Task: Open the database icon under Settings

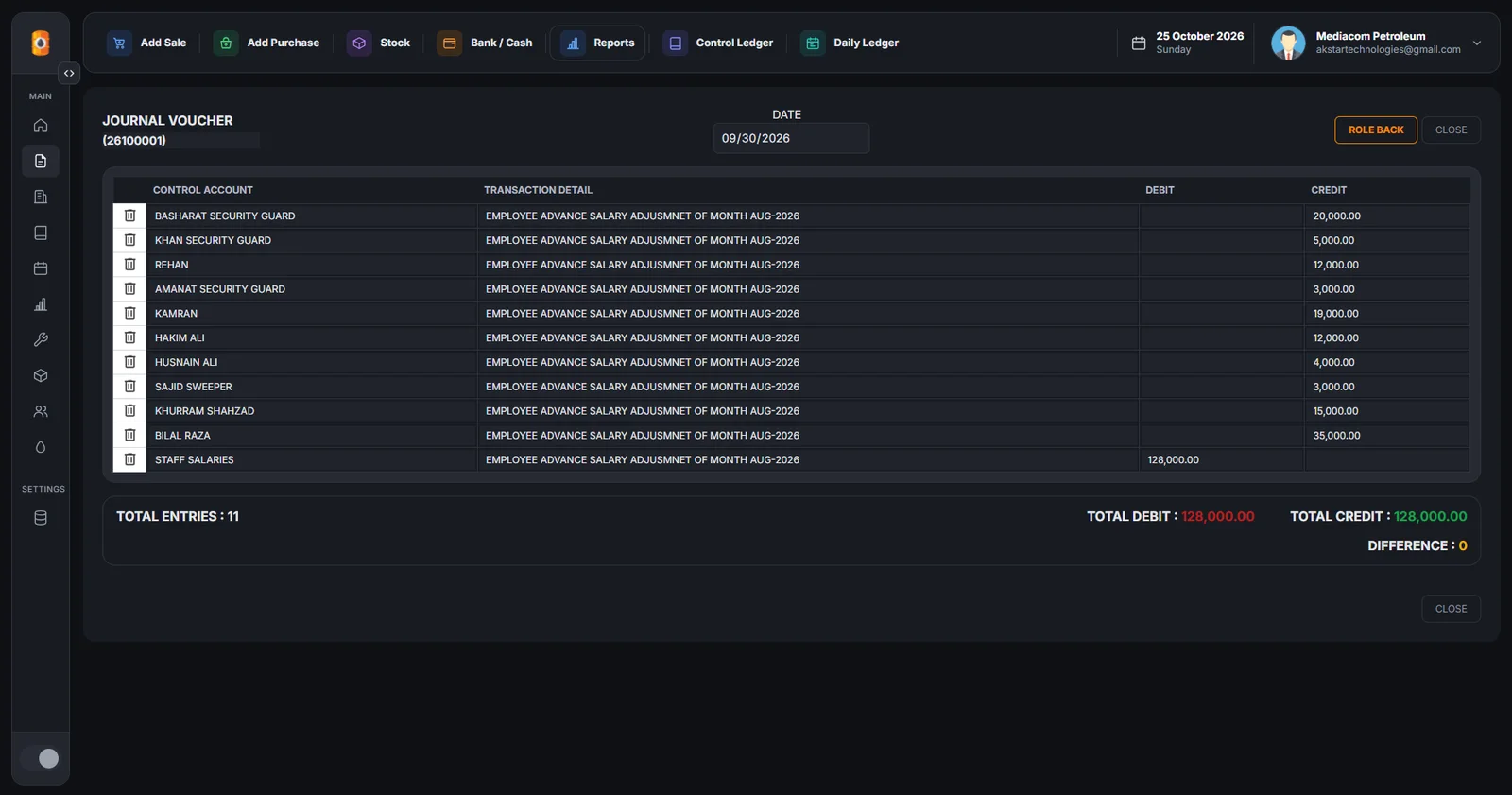Action: (41, 518)
